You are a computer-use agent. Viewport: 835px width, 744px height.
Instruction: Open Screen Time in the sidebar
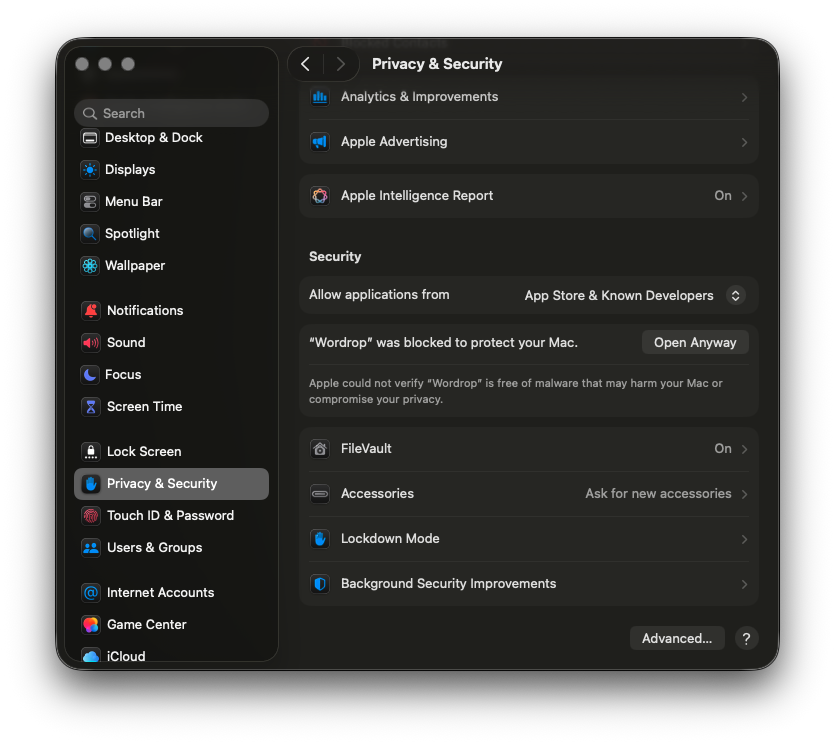[171, 407]
